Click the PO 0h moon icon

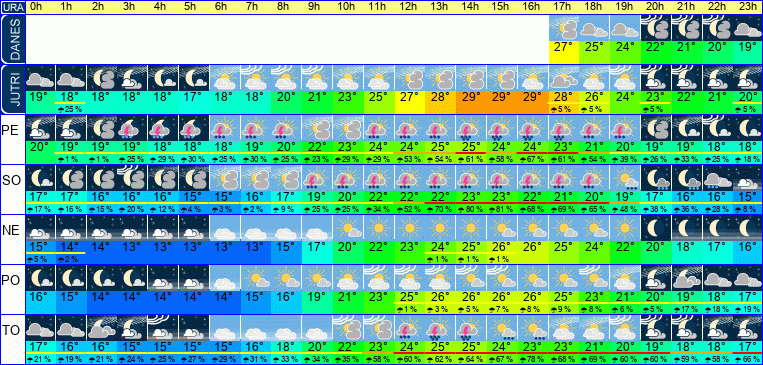click(x=40, y=277)
